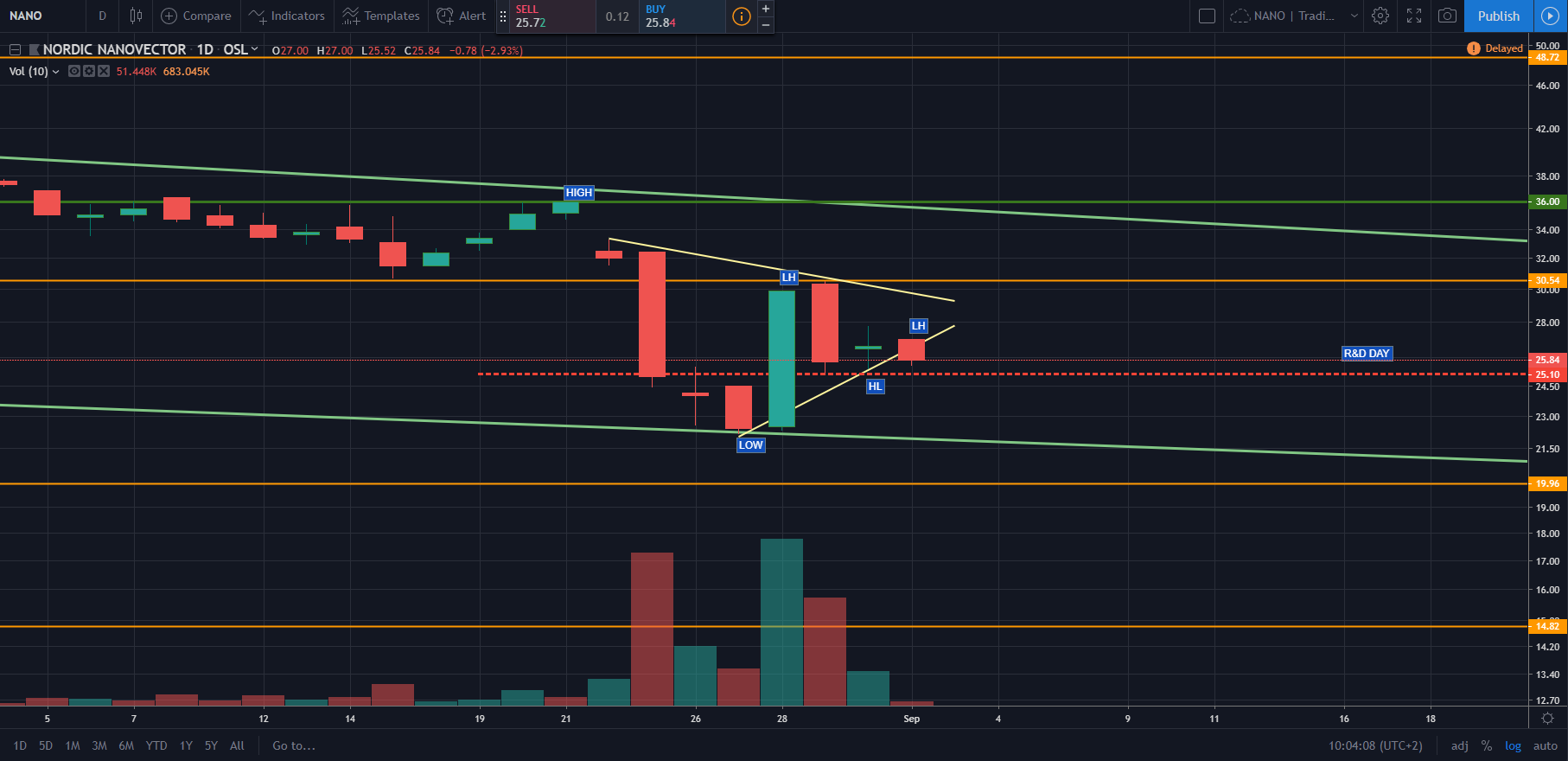Image resolution: width=1568 pixels, height=761 pixels.
Task: Click the Delayed data warning
Action: click(x=1495, y=48)
